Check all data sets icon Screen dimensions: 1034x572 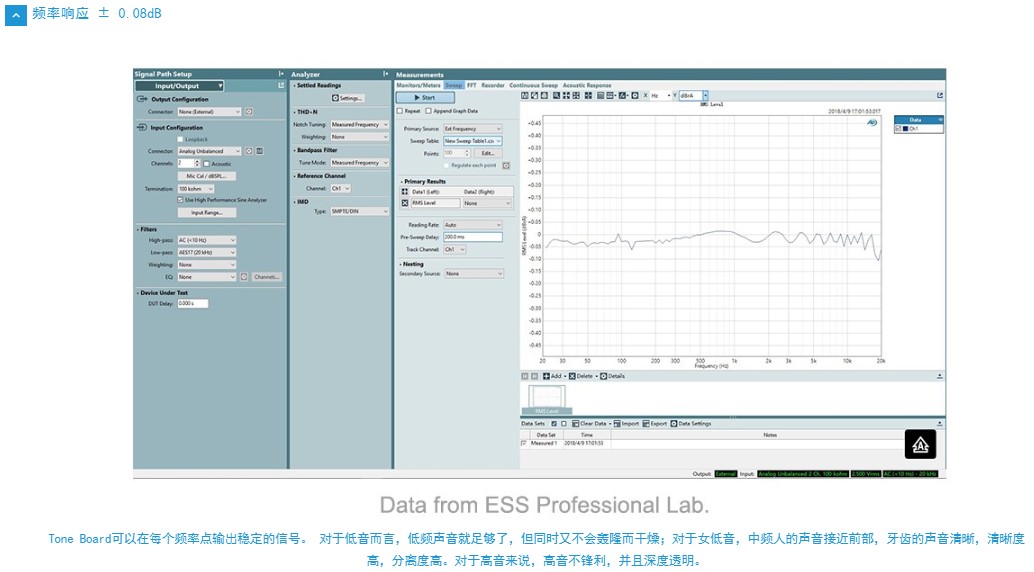tap(554, 424)
